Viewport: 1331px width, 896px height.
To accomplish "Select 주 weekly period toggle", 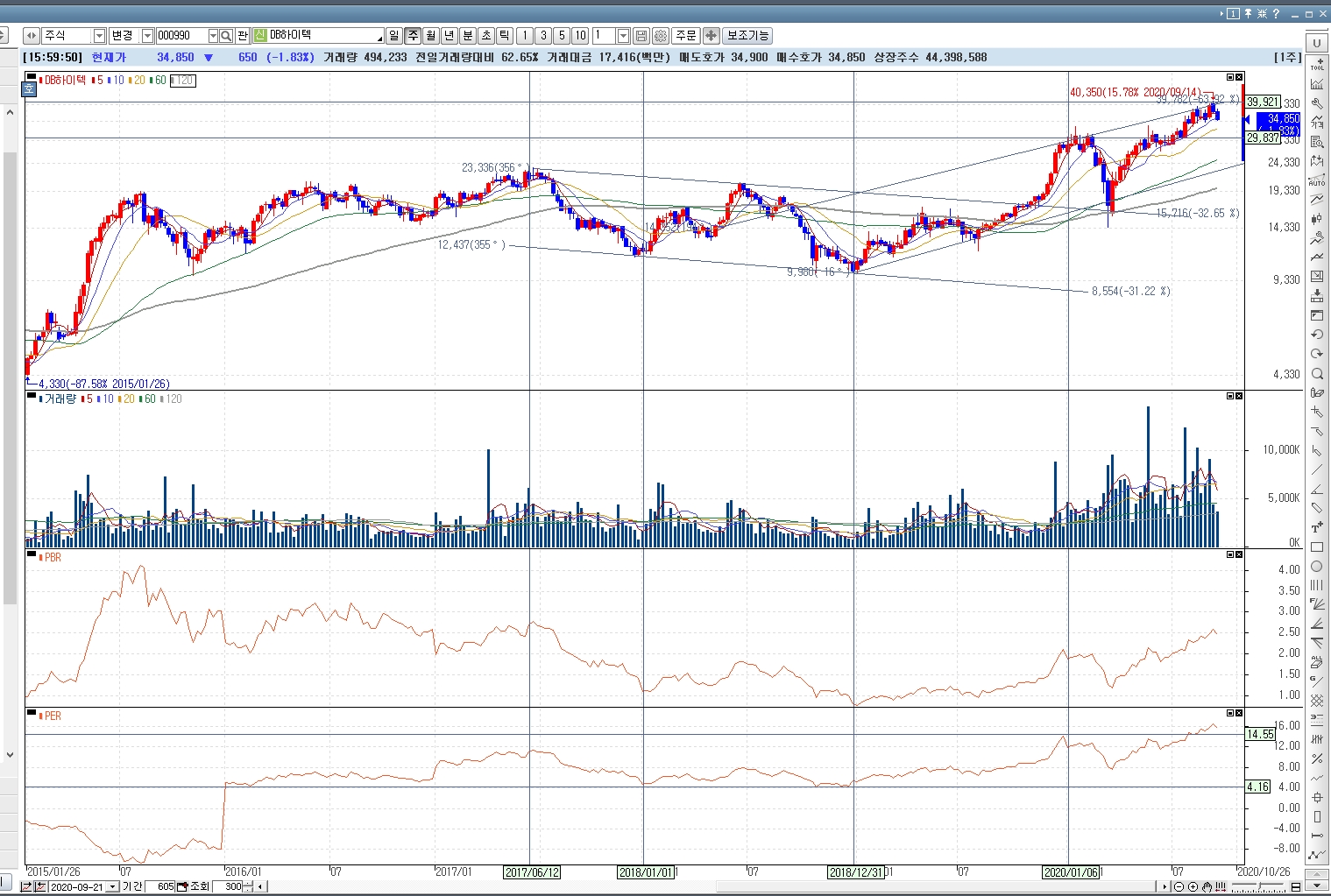I will point(413,36).
